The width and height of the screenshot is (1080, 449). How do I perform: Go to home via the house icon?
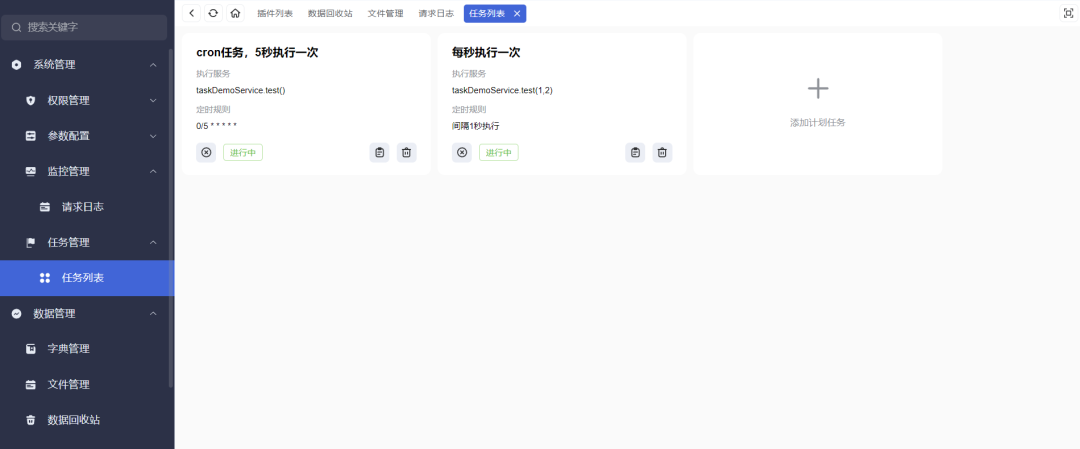236,13
